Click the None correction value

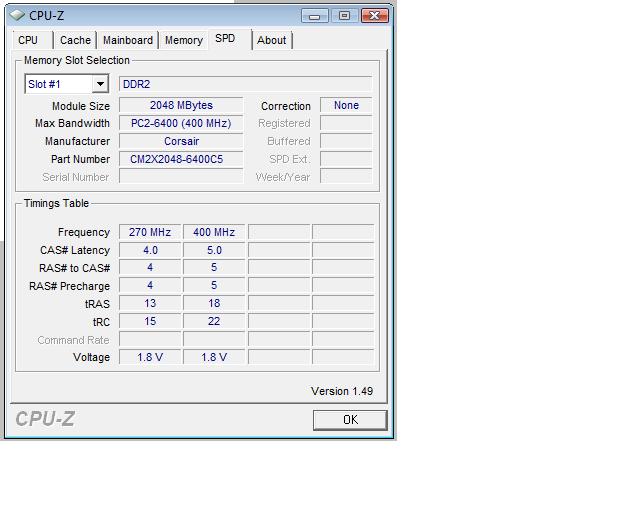(346, 105)
